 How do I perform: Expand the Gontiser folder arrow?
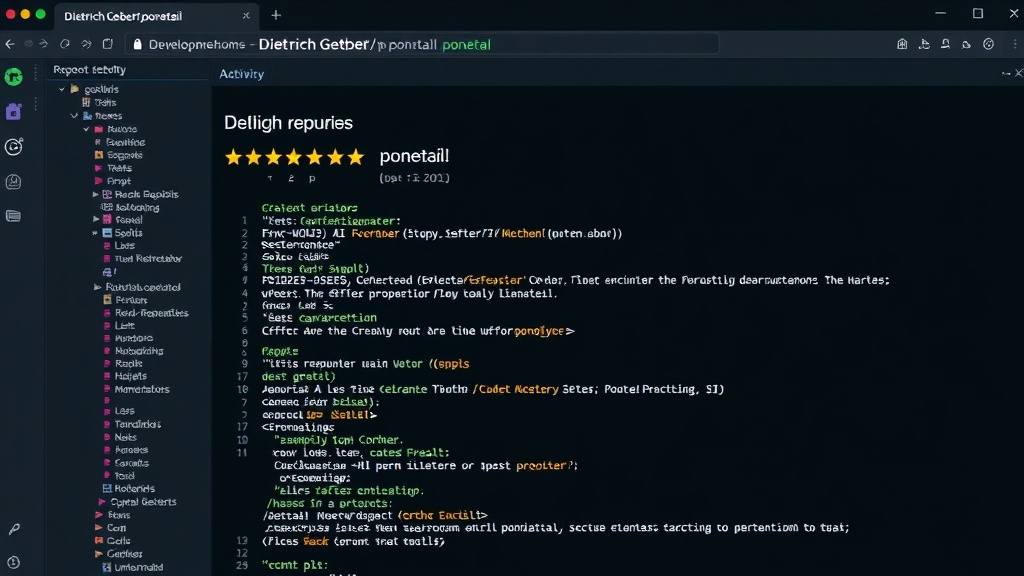pos(99,554)
